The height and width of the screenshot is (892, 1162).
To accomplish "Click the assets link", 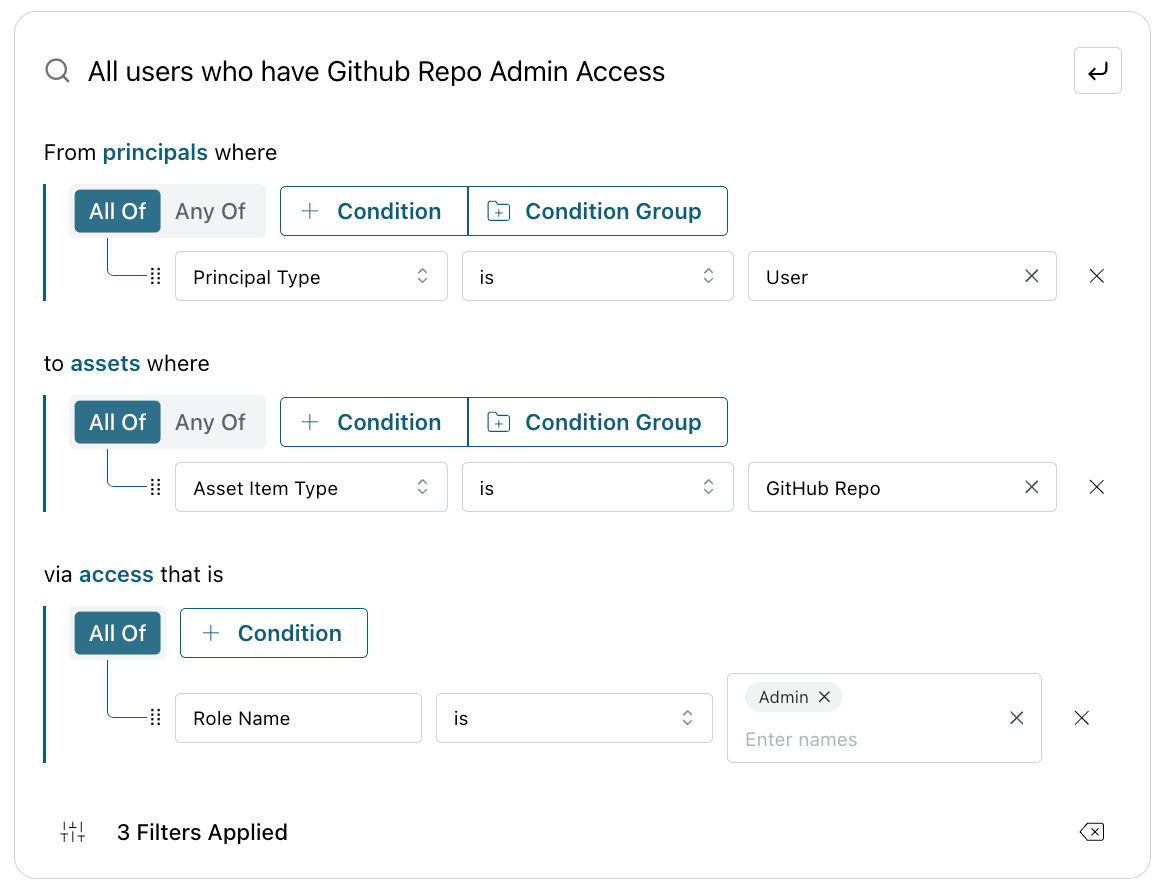I will 105,364.
